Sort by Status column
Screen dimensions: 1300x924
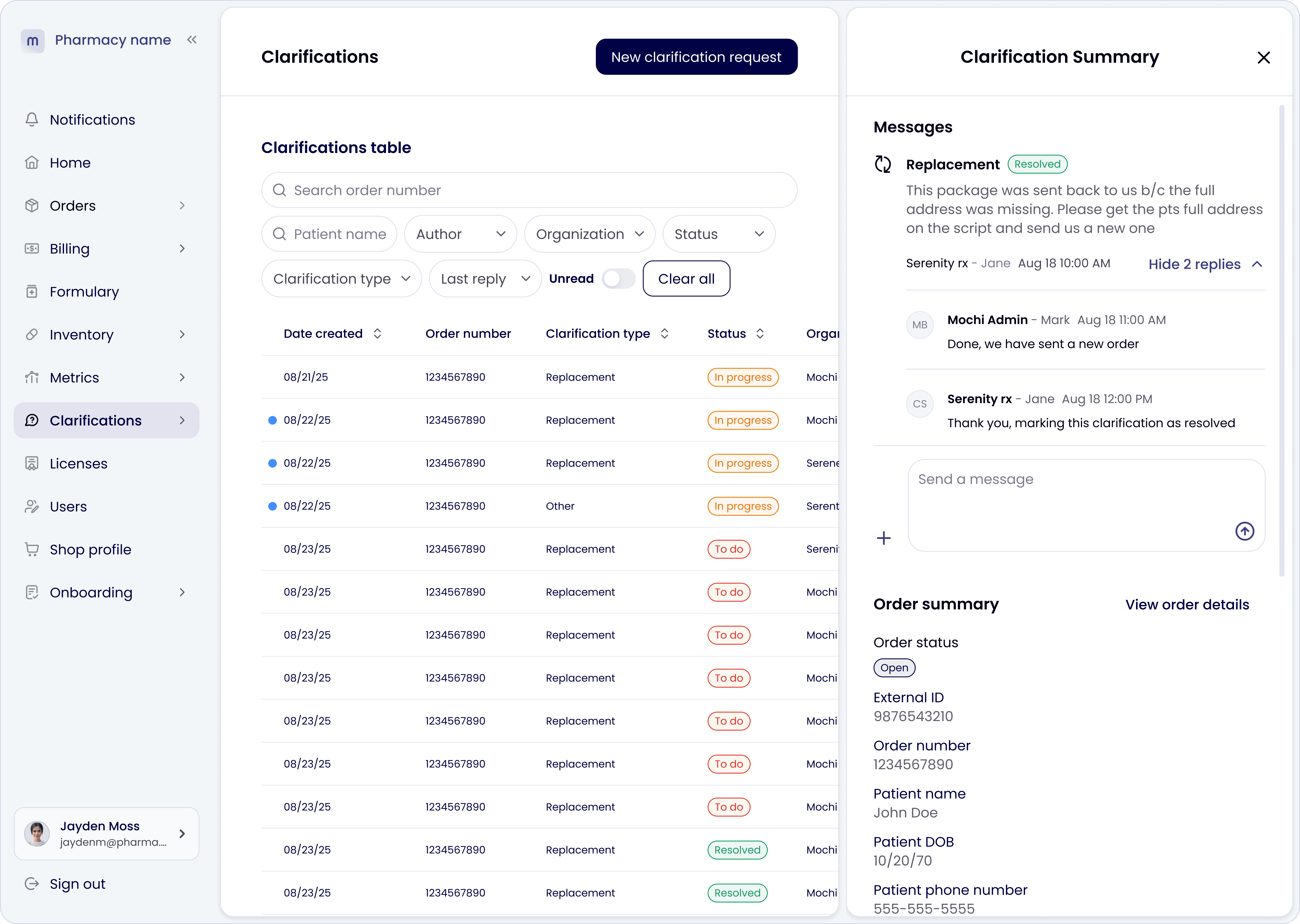coord(760,333)
